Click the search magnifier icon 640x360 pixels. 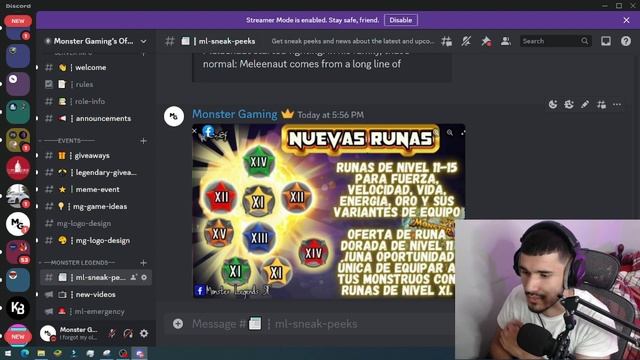tap(585, 41)
